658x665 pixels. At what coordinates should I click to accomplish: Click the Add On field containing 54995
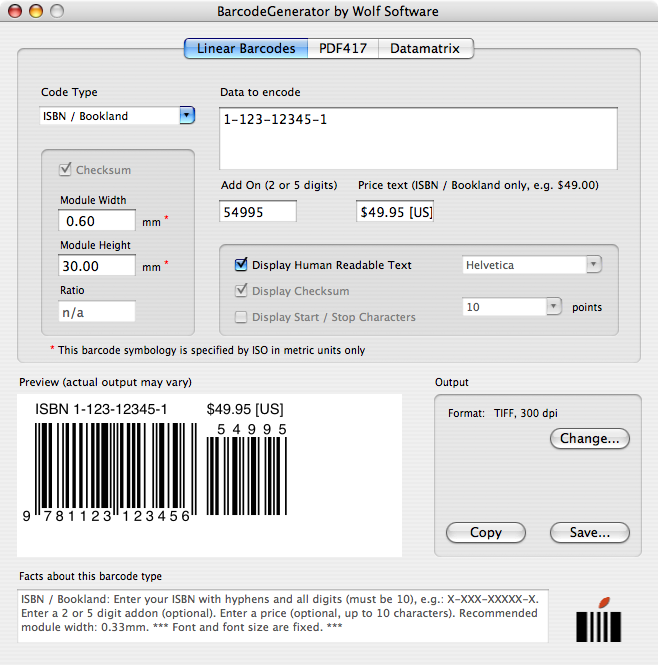[x=258, y=212]
